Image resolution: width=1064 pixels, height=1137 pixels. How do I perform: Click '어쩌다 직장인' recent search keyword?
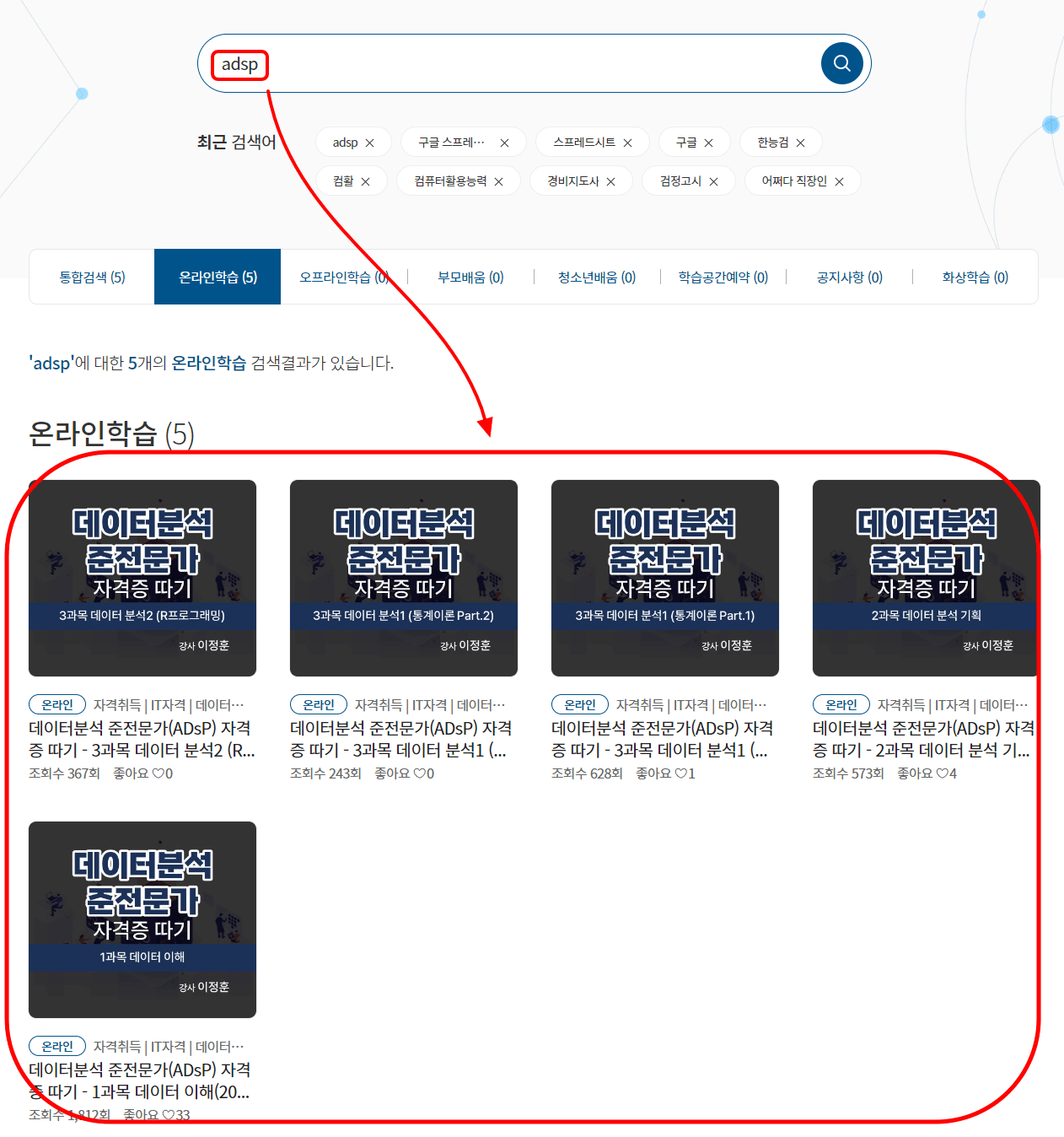pos(794,181)
